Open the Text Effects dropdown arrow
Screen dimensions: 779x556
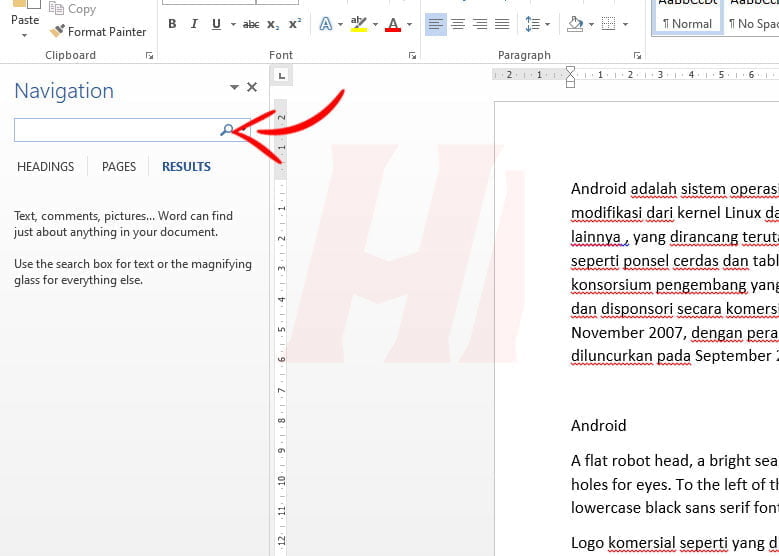pos(340,24)
